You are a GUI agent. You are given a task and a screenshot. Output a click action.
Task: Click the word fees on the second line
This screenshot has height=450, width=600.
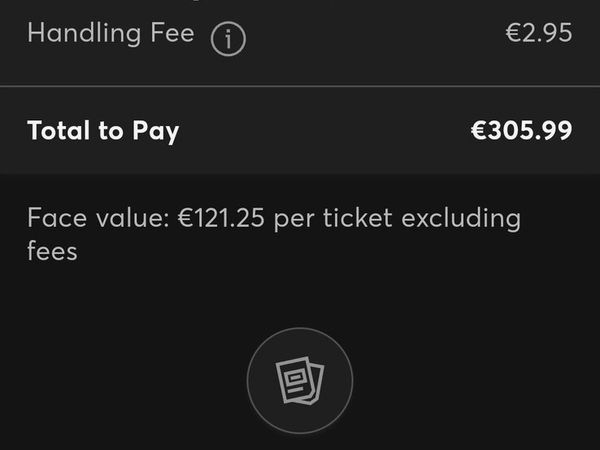pyautogui.click(x=52, y=251)
